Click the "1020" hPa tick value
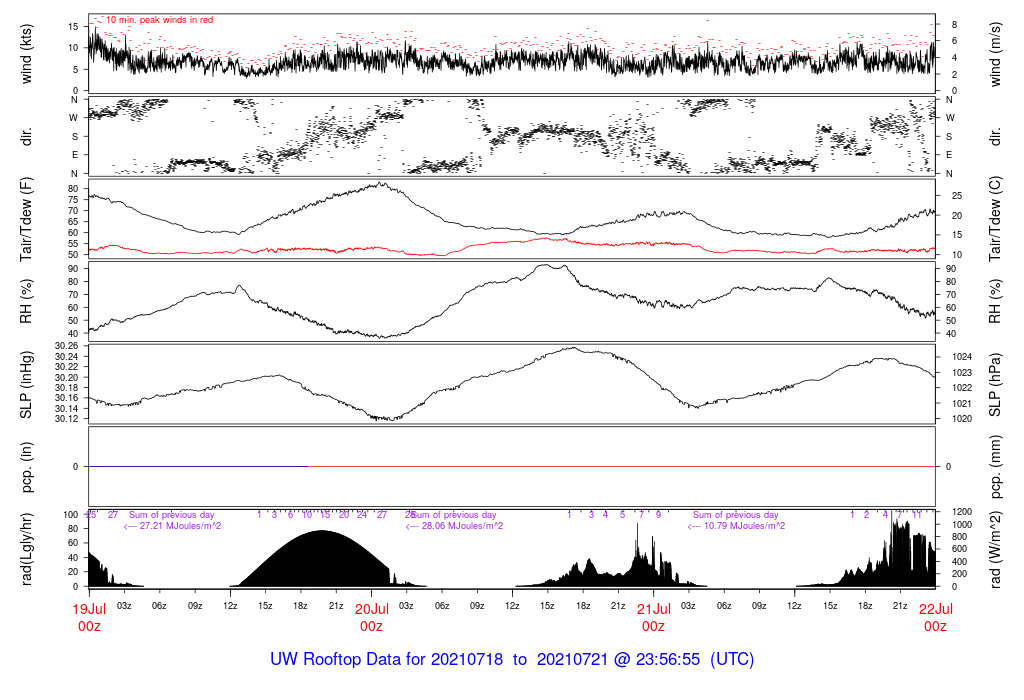The height and width of the screenshot is (700, 1024). pyautogui.click(x=962, y=419)
